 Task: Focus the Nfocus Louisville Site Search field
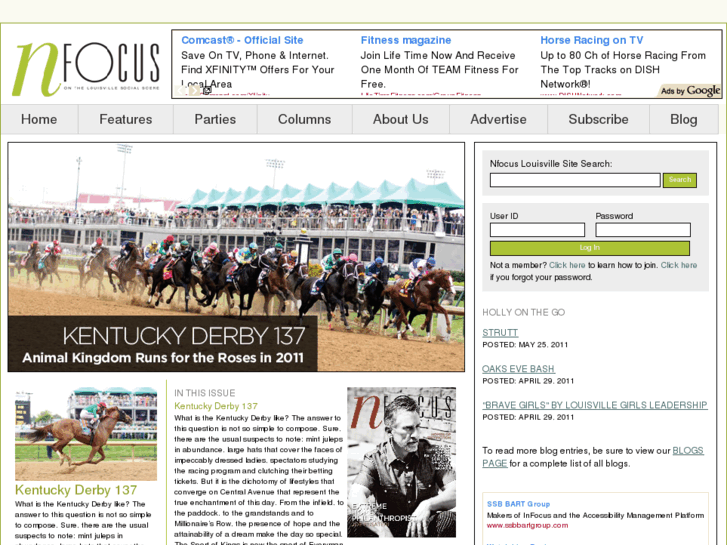tap(575, 180)
